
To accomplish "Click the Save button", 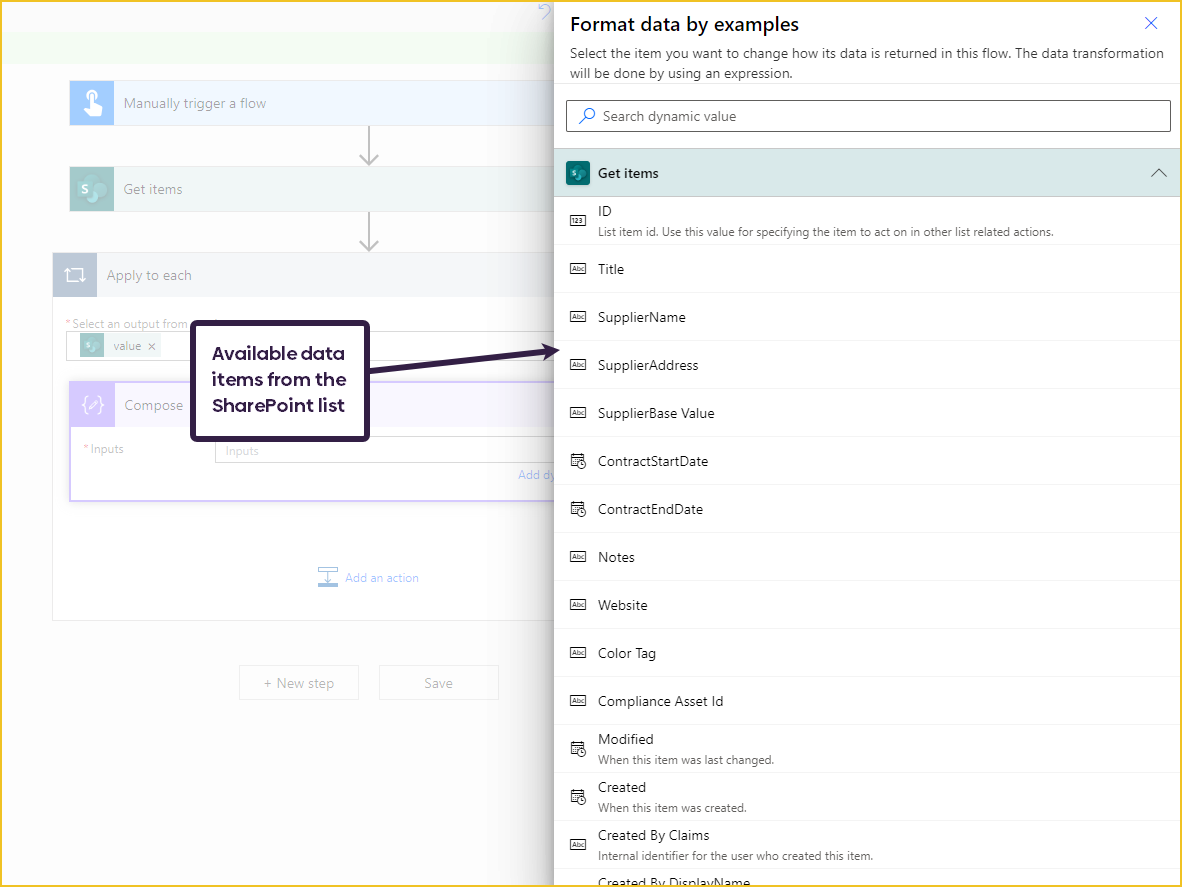I will (x=439, y=683).
